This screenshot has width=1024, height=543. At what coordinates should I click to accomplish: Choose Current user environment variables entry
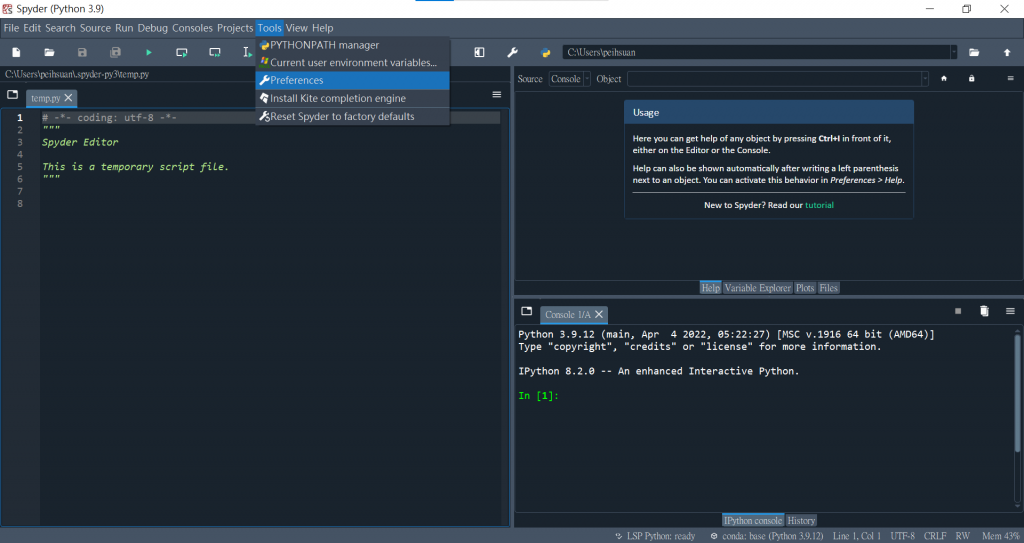point(352,63)
